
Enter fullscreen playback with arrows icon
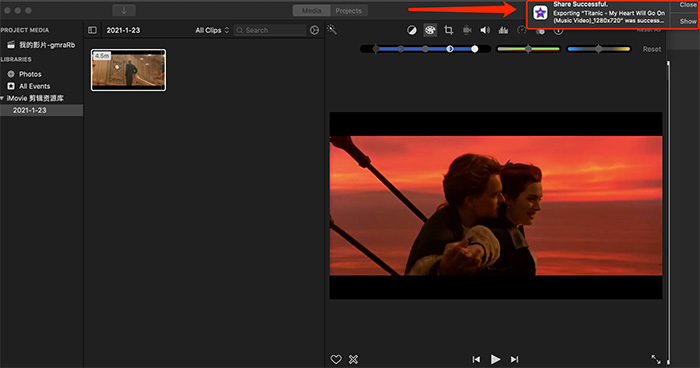click(x=656, y=359)
